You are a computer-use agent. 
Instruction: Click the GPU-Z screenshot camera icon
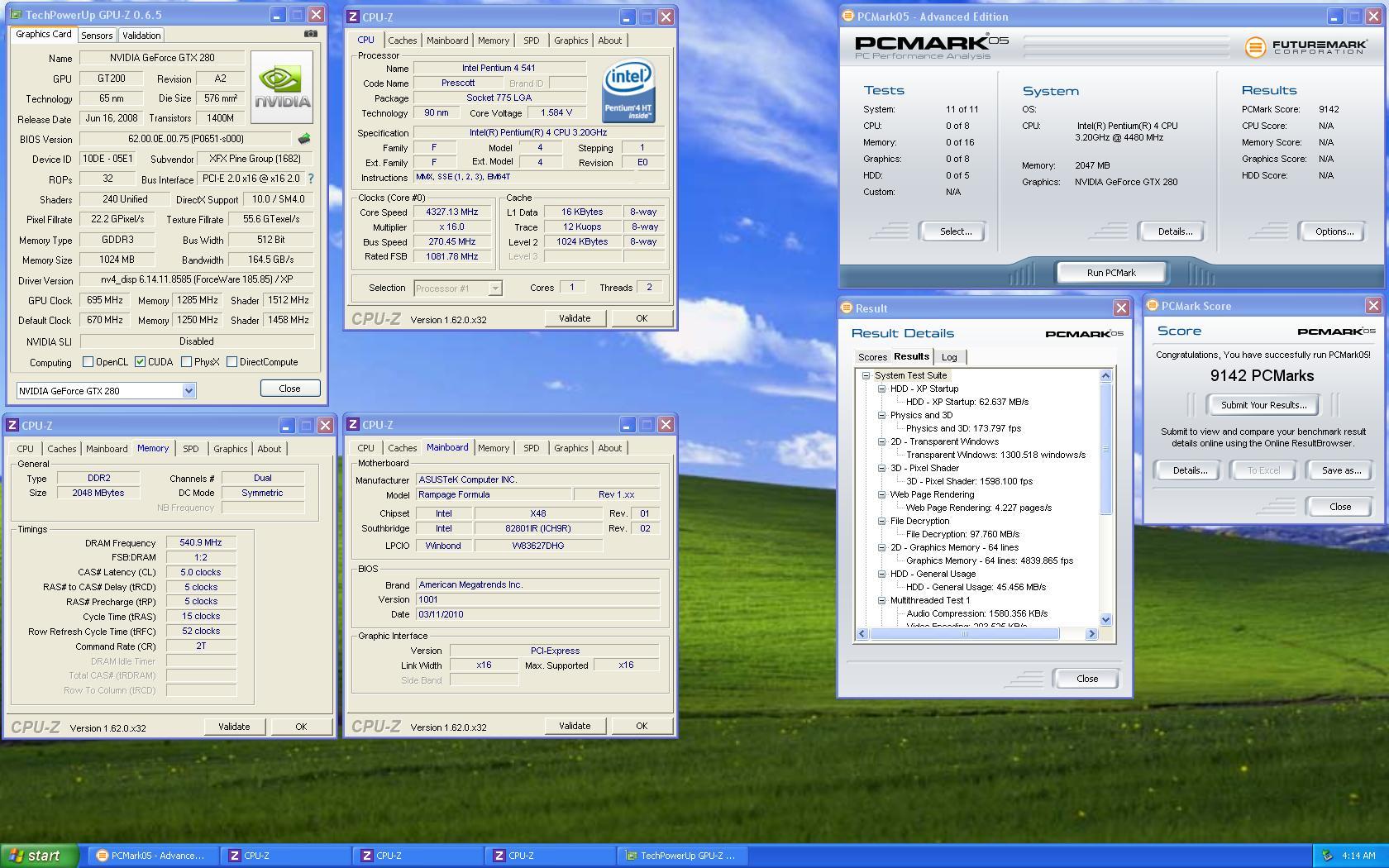pos(310,34)
